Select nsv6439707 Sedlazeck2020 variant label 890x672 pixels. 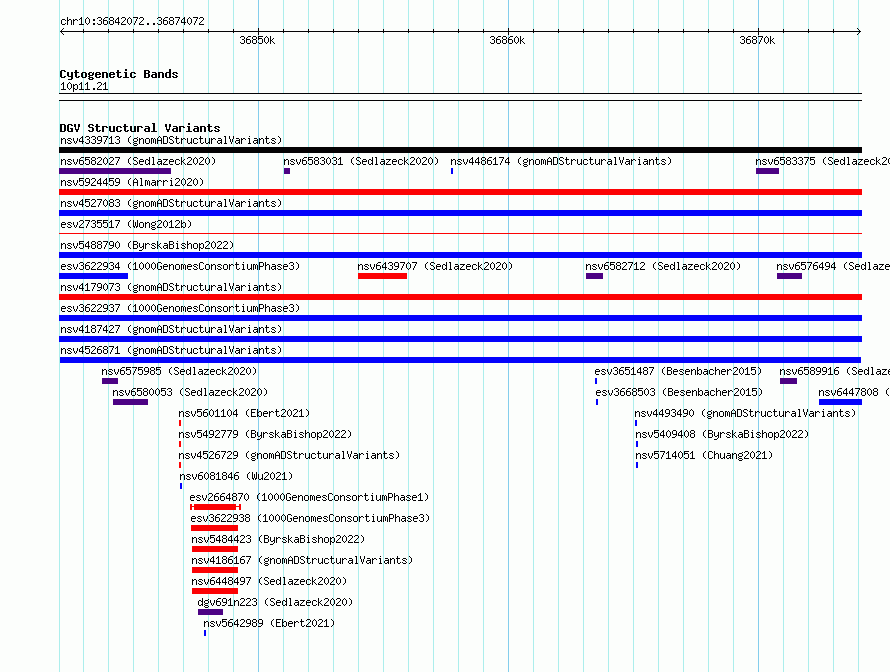(435, 266)
